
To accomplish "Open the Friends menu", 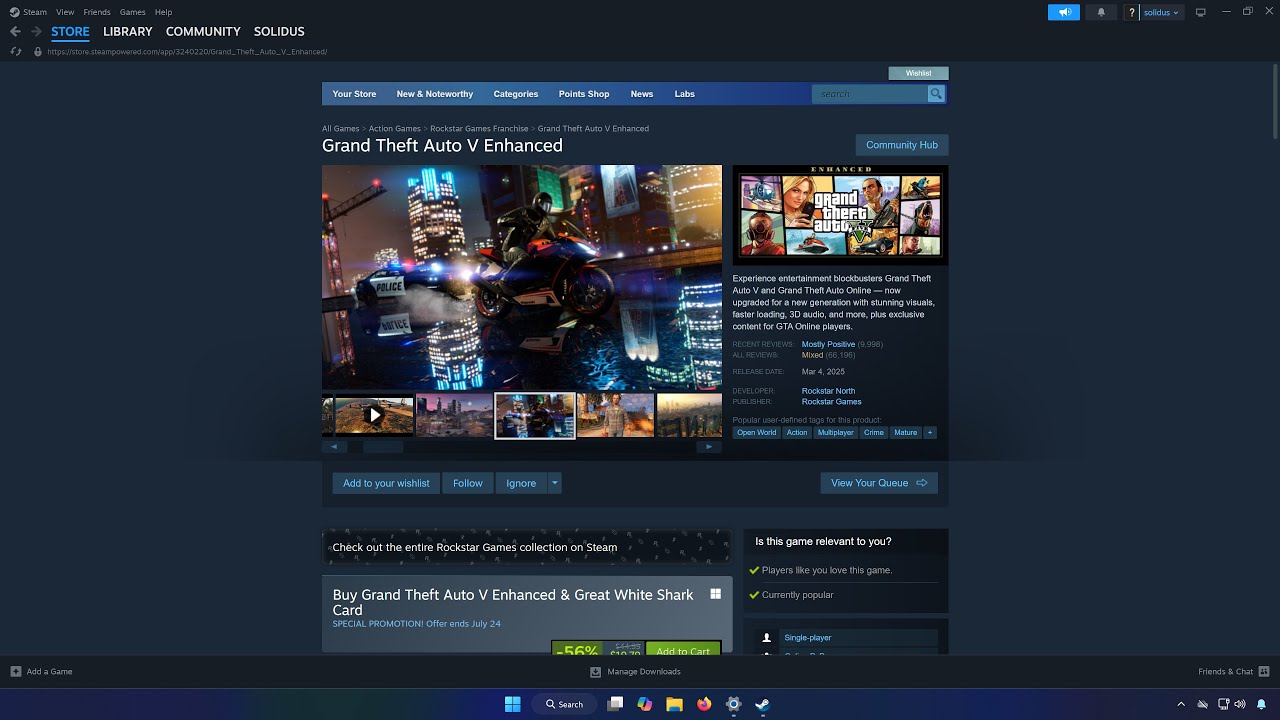I will 97,12.
